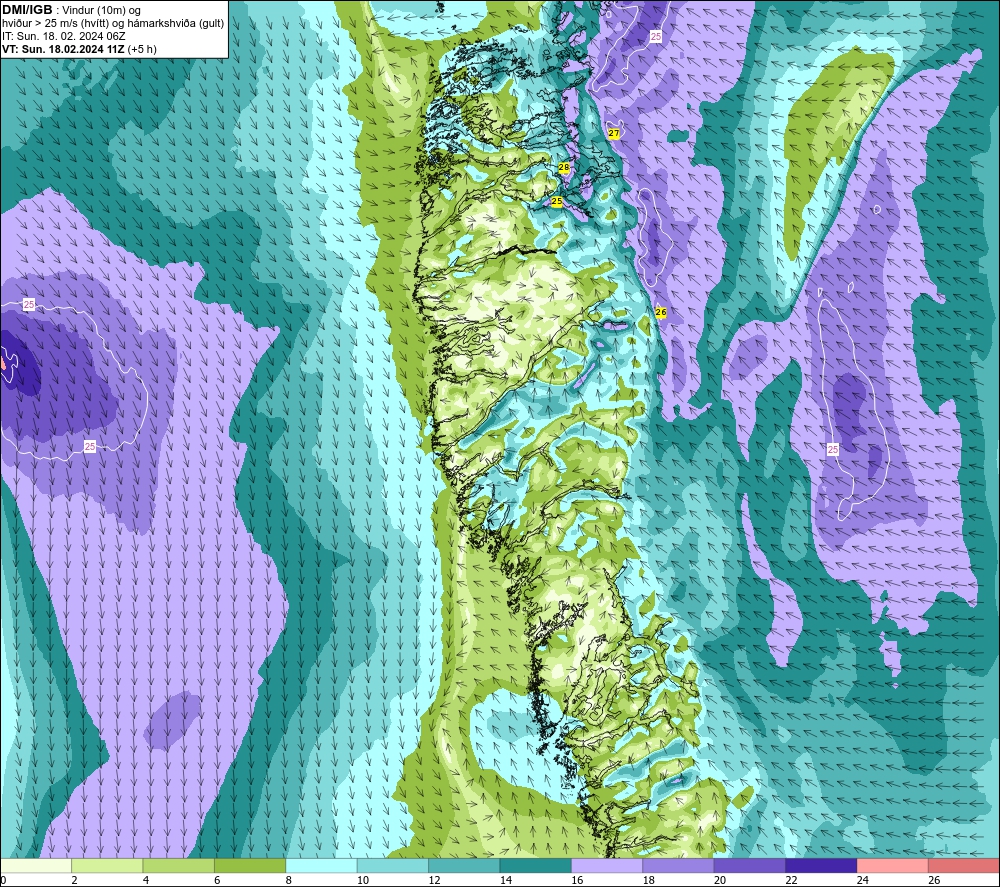
Task: Click the legend scale value 8
Action: point(289,880)
